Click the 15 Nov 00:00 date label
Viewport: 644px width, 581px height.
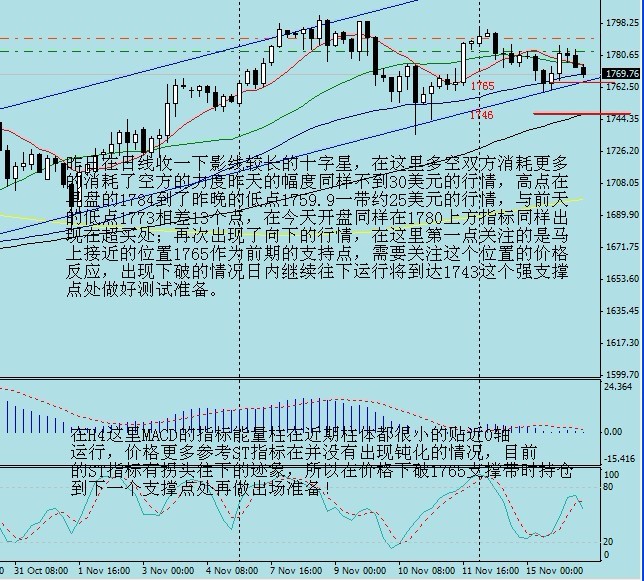click(554, 571)
